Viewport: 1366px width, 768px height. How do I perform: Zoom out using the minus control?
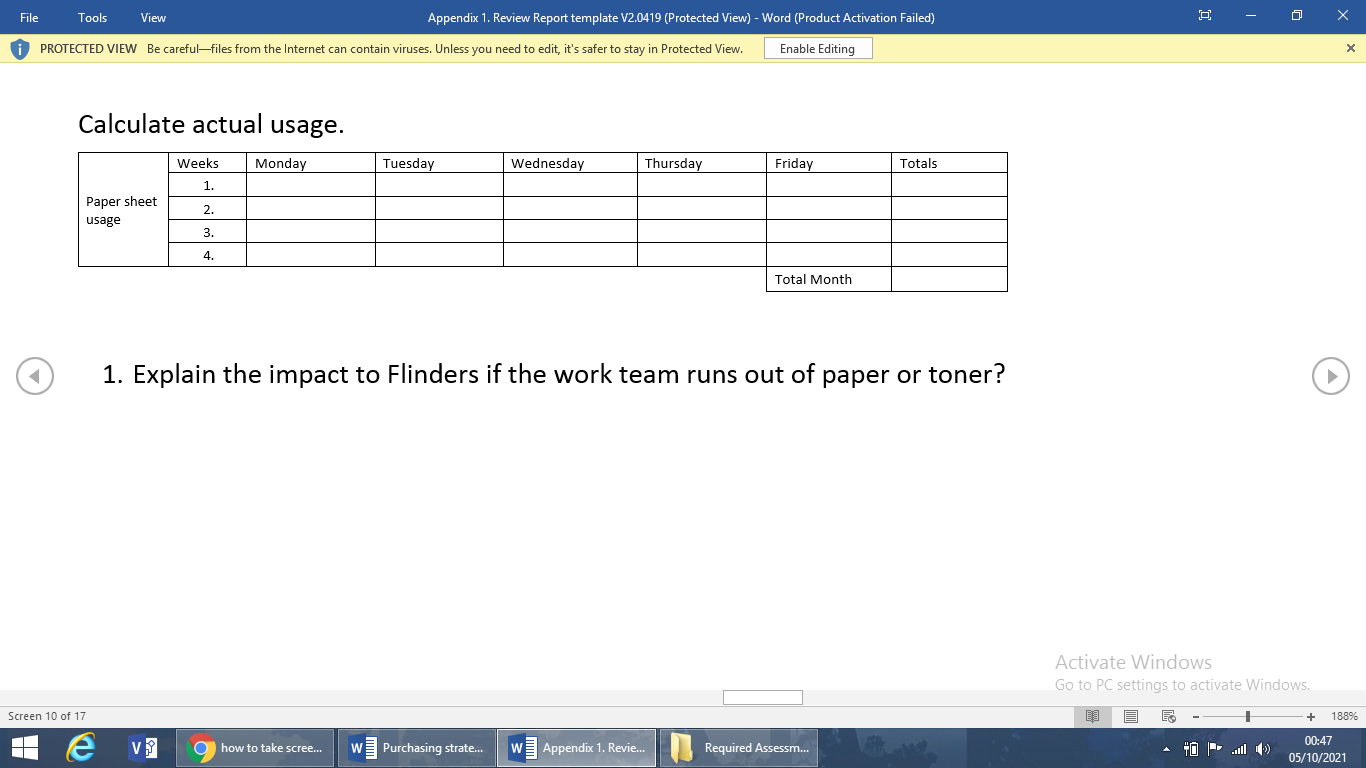[x=1196, y=716]
